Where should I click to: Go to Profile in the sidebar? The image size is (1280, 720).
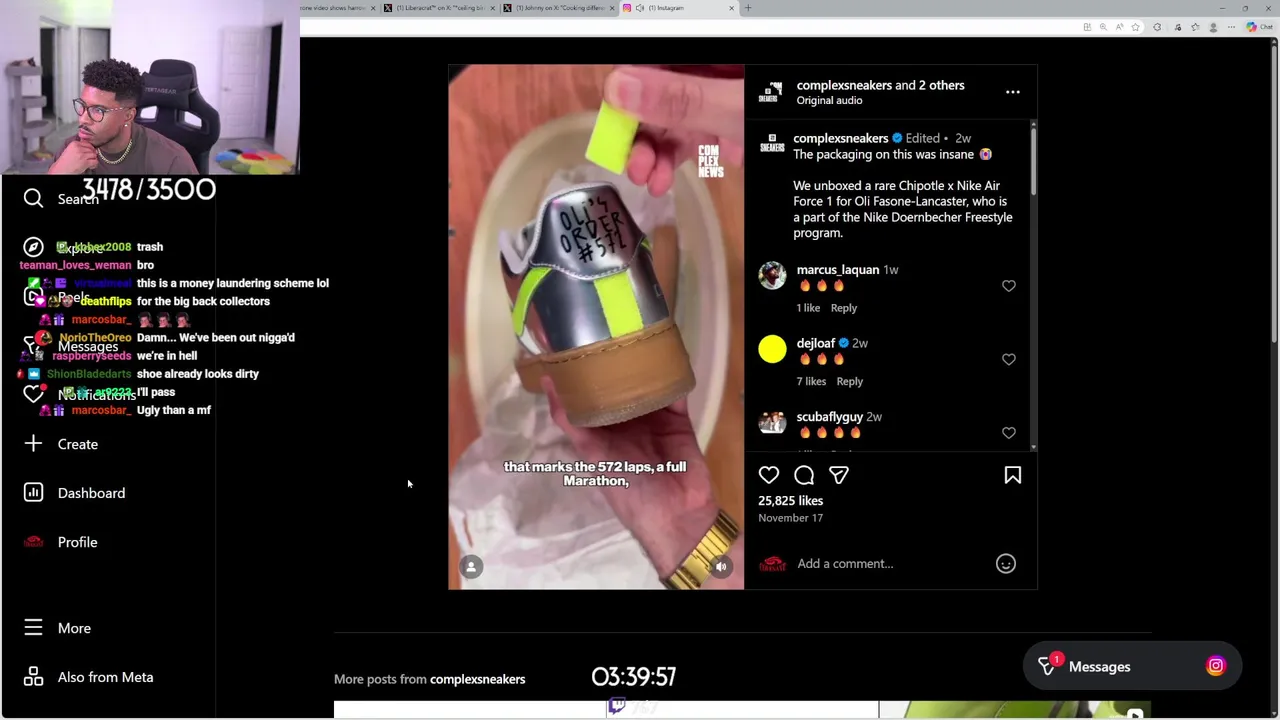tap(61, 542)
